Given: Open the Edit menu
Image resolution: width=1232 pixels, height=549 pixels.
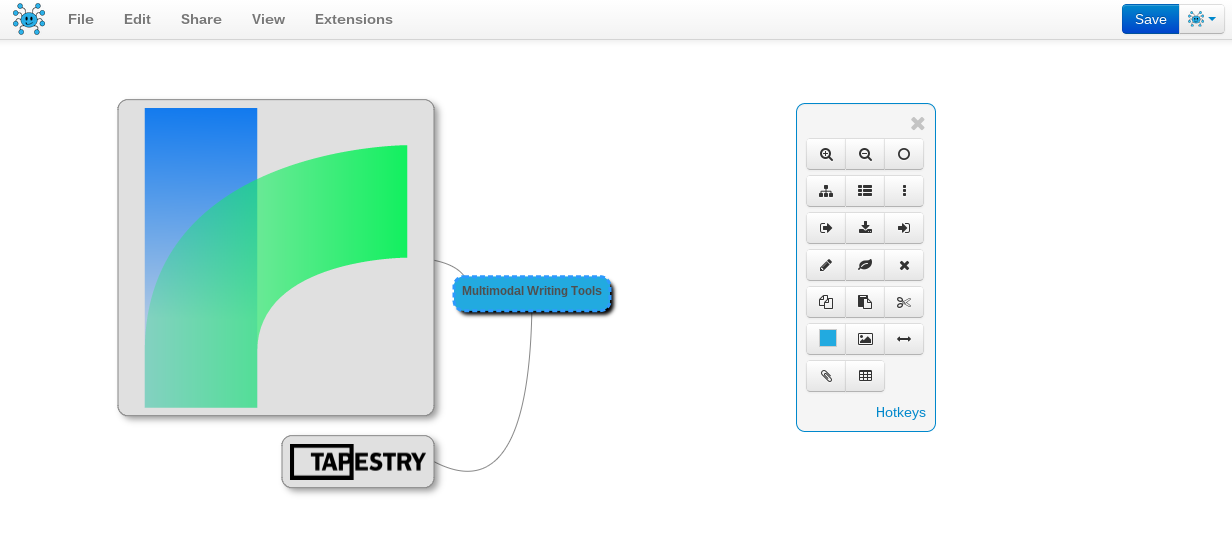Looking at the screenshot, I should (137, 19).
